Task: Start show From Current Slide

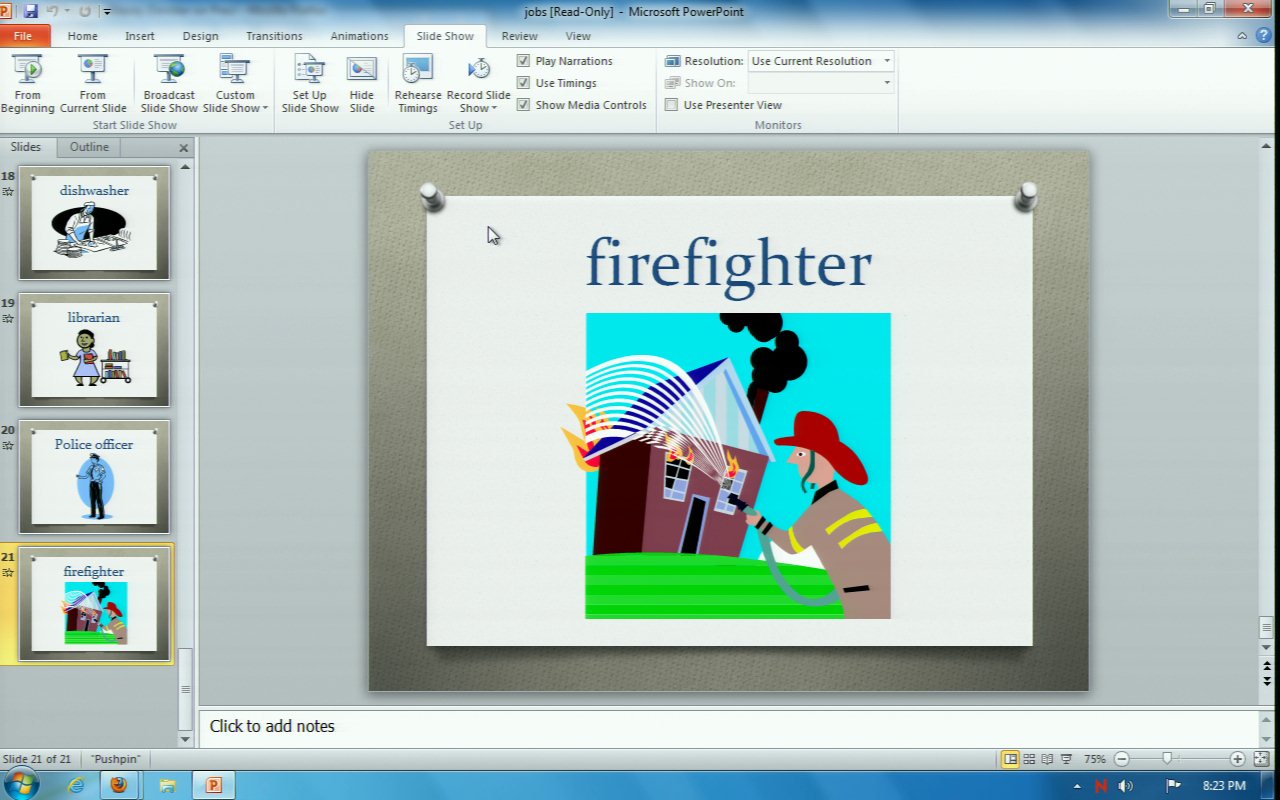Action: [93, 83]
